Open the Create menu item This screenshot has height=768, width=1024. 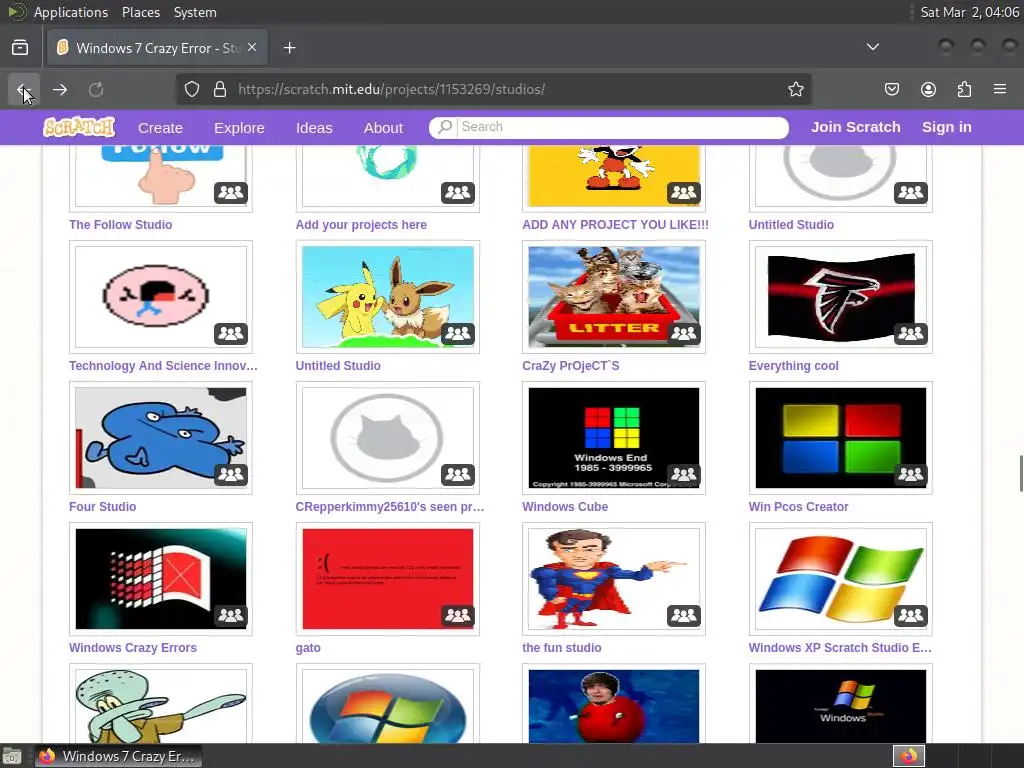[160, 128]
